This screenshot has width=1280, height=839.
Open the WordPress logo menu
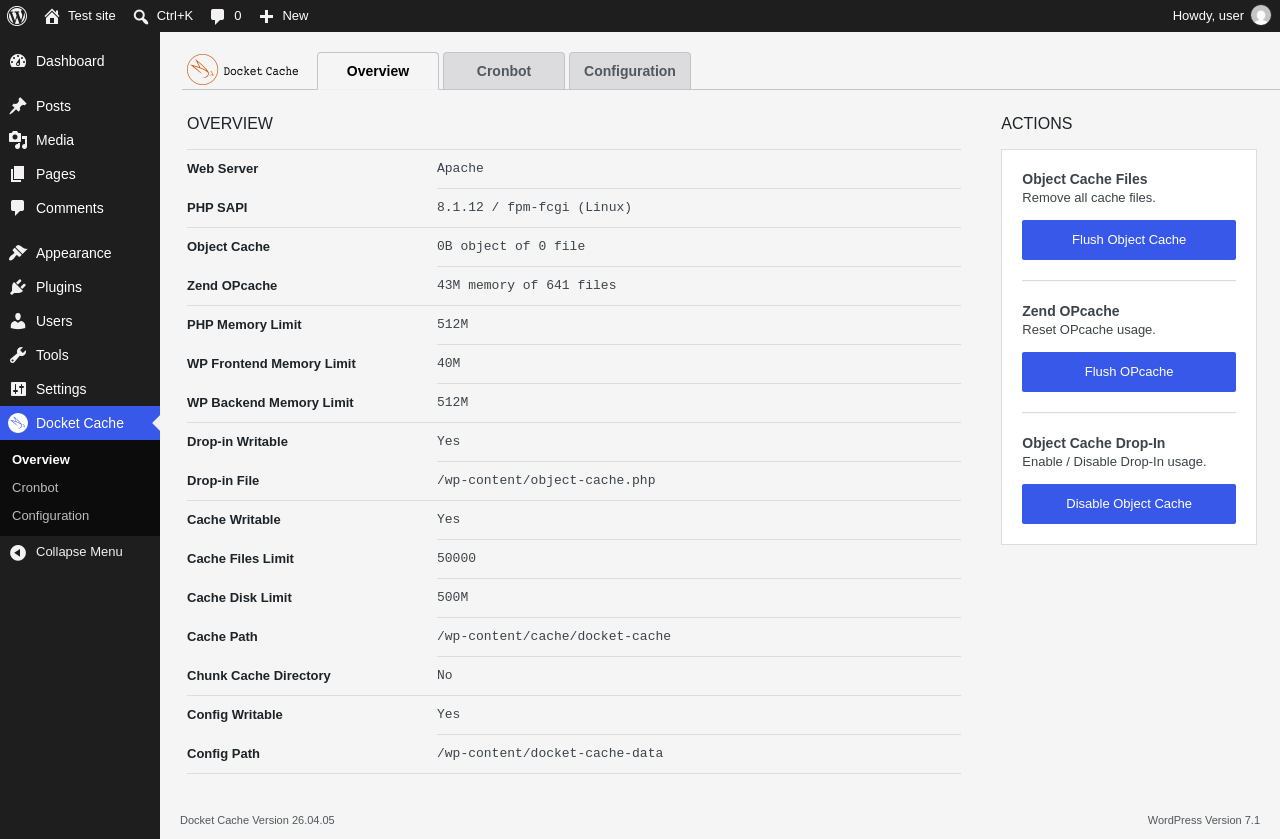click(17, 16)
